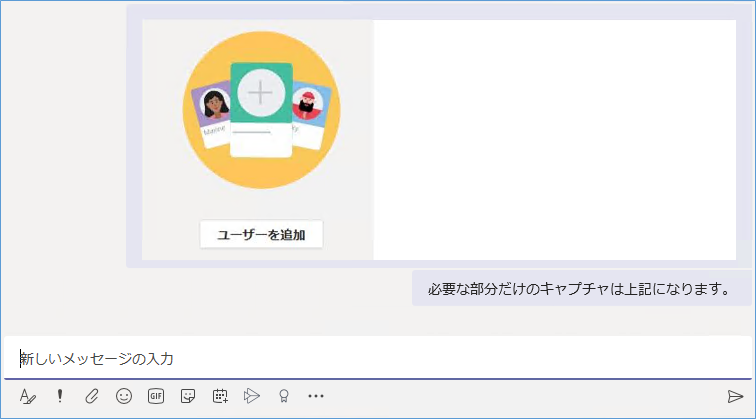This screenshot has width=756, height=419.
Task: Click the bearded man avatar card
Action: [x=309, y=112]
